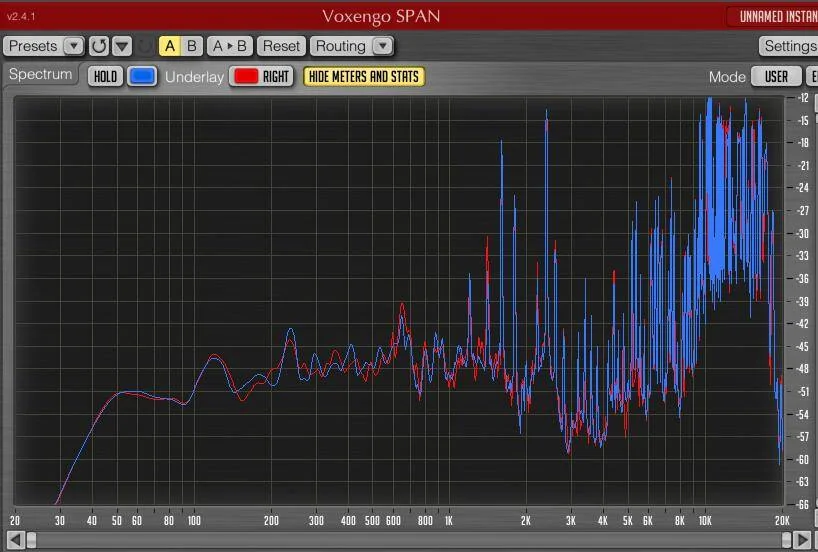Open the Settings panel
Screen dimensions: 818x552
(789, 46)
